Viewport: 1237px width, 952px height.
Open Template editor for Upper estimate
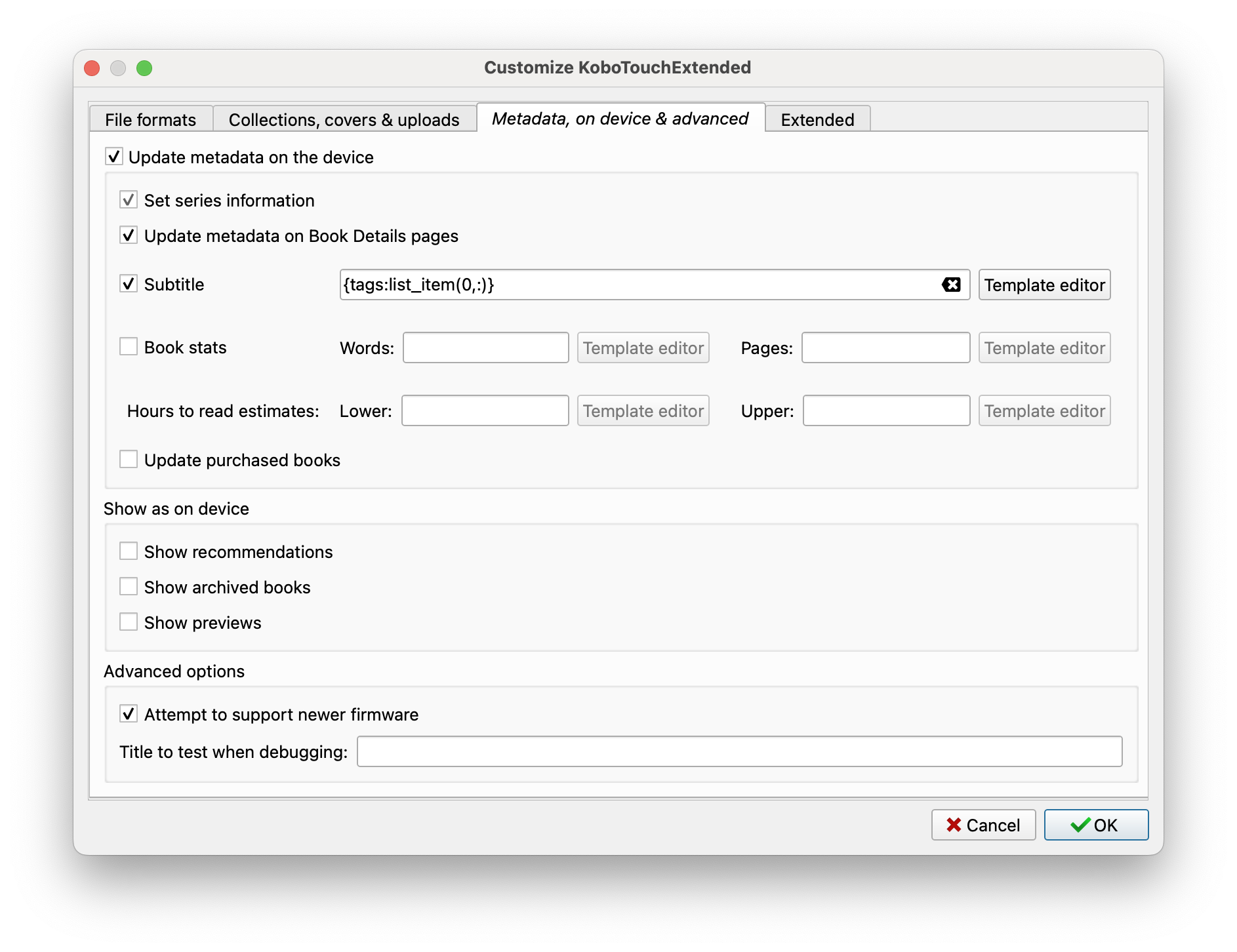[1044, 410]
